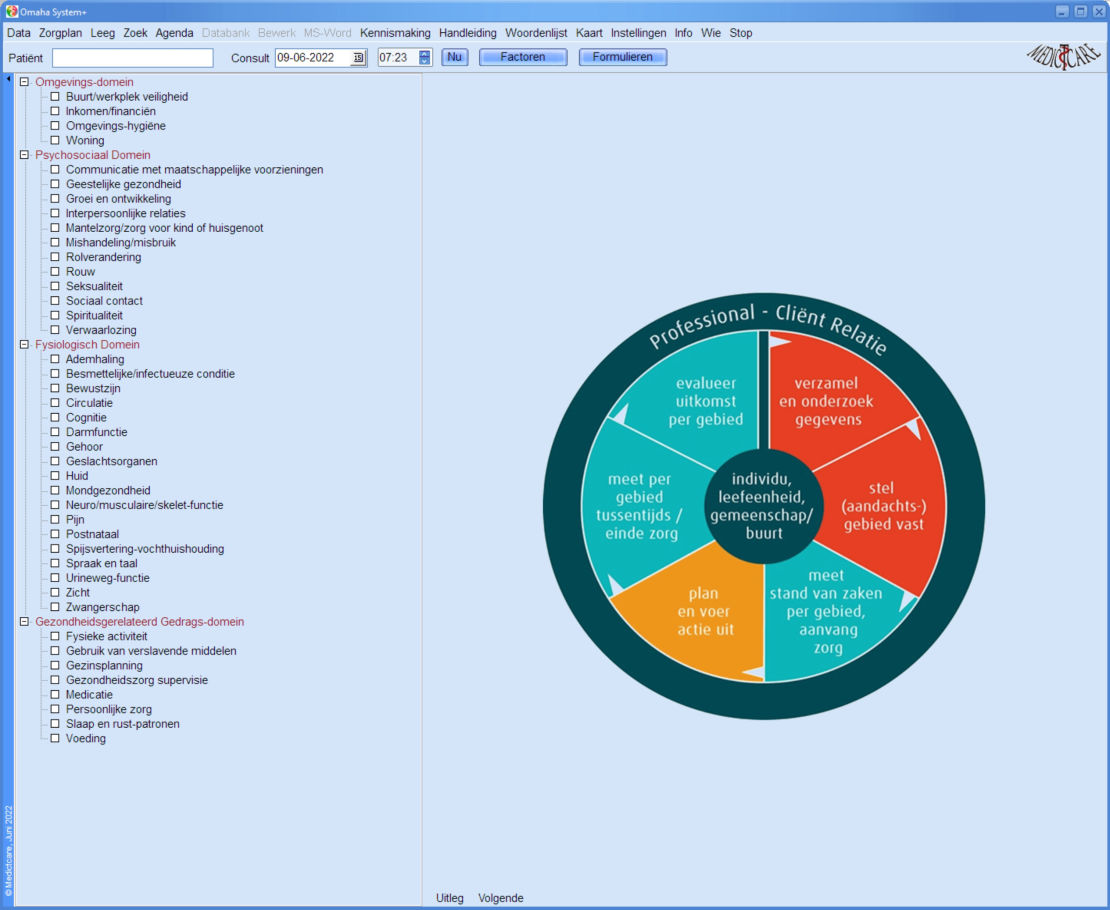Open the Instellingen menu
This screenshot has width=1110, height=910.
(639, 32)
